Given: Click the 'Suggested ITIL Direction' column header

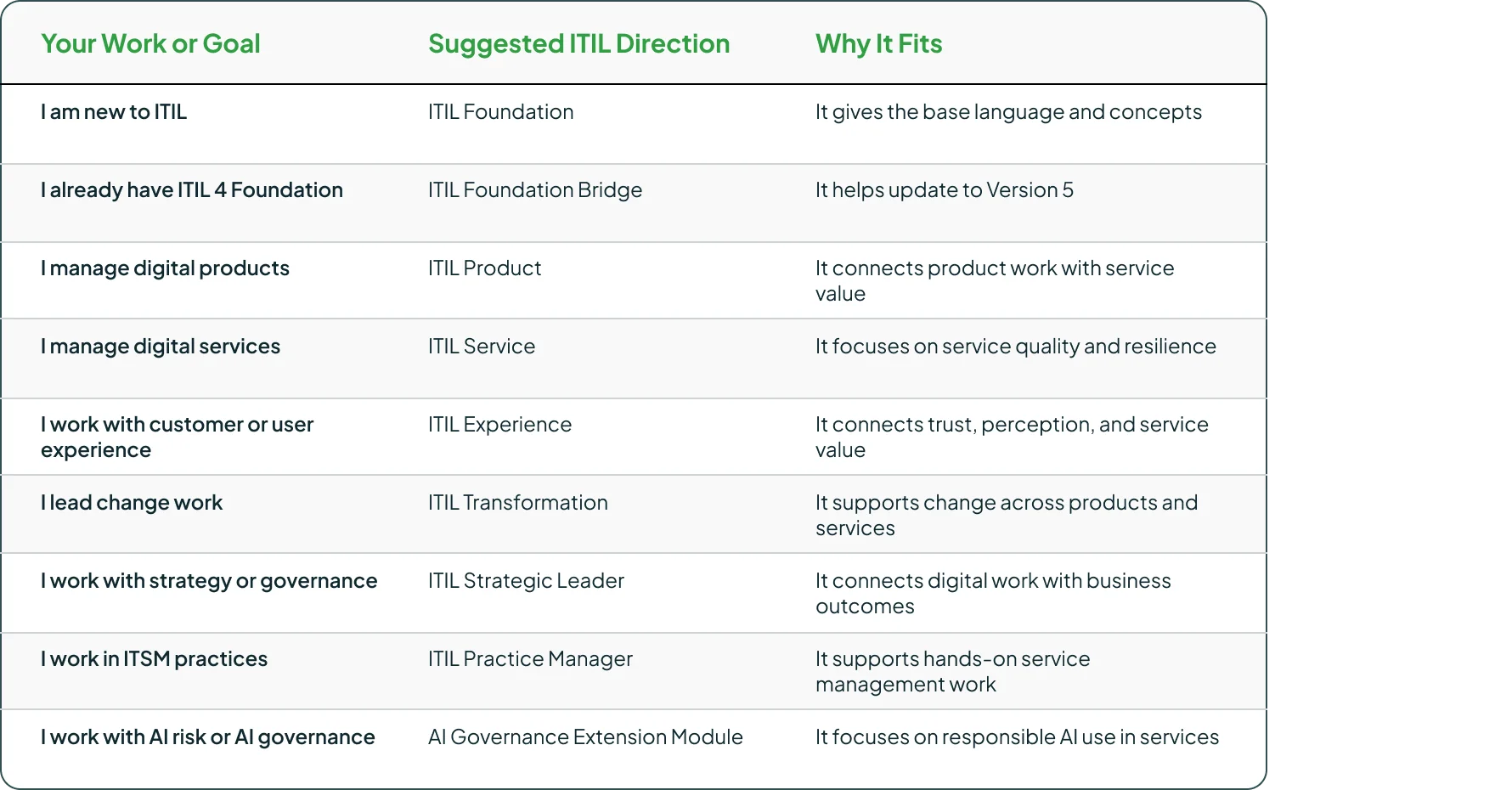Looking at the screenshot, I should pos(578,43).
